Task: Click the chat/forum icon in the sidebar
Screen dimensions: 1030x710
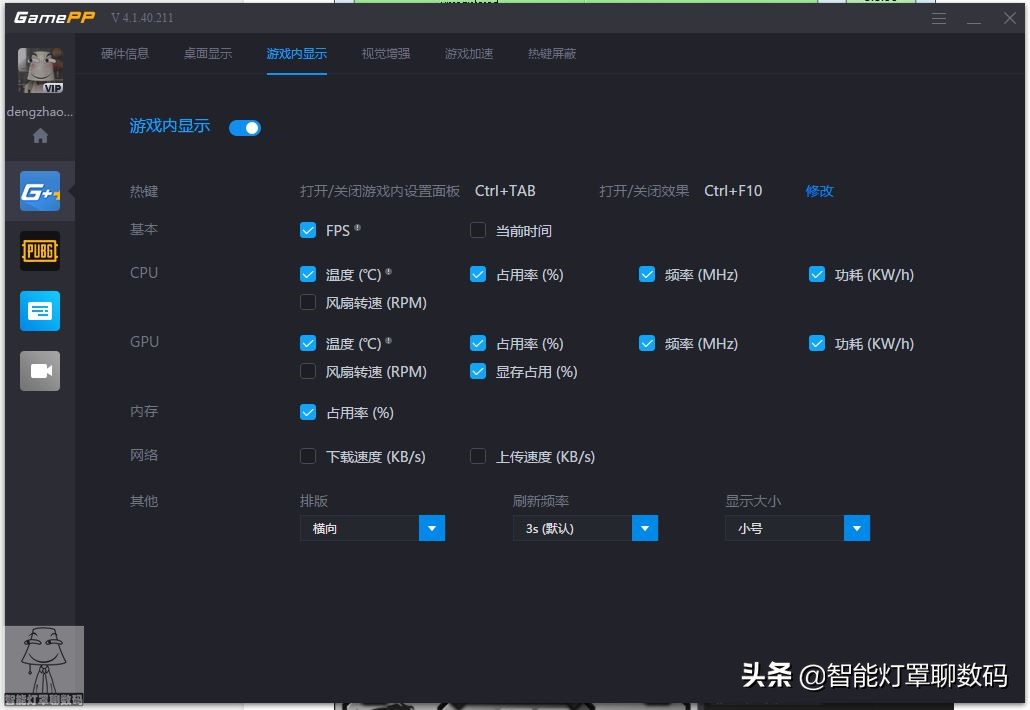Action: point(40,310)
